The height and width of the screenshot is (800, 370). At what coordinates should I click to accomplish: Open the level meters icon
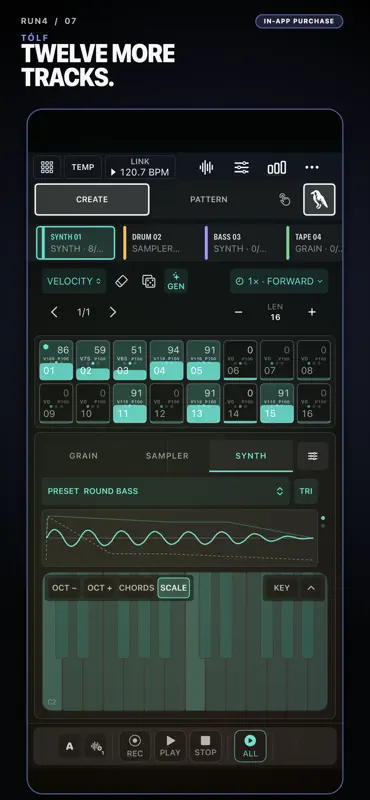277,167
